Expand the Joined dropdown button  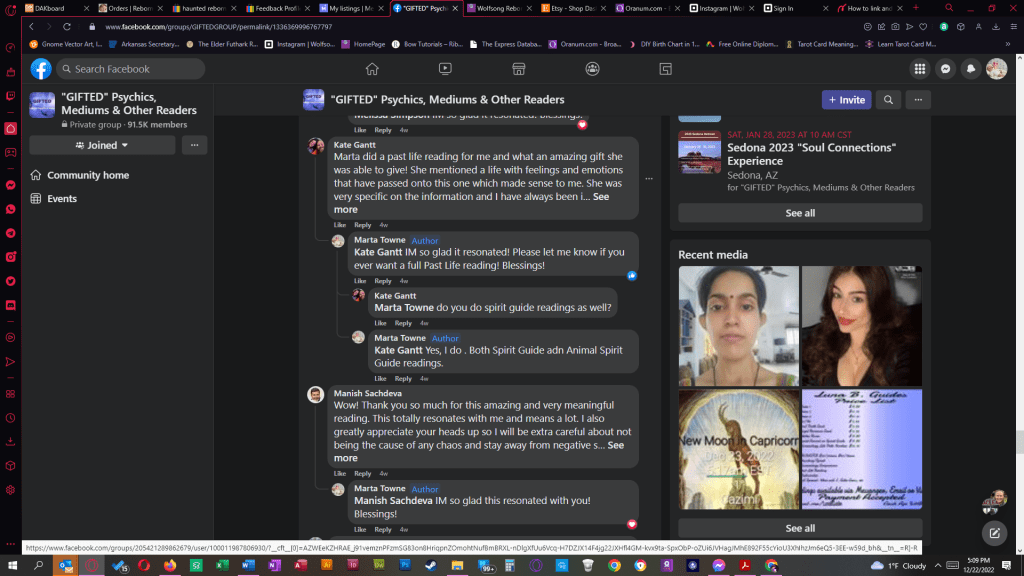[x=102, y=145]
